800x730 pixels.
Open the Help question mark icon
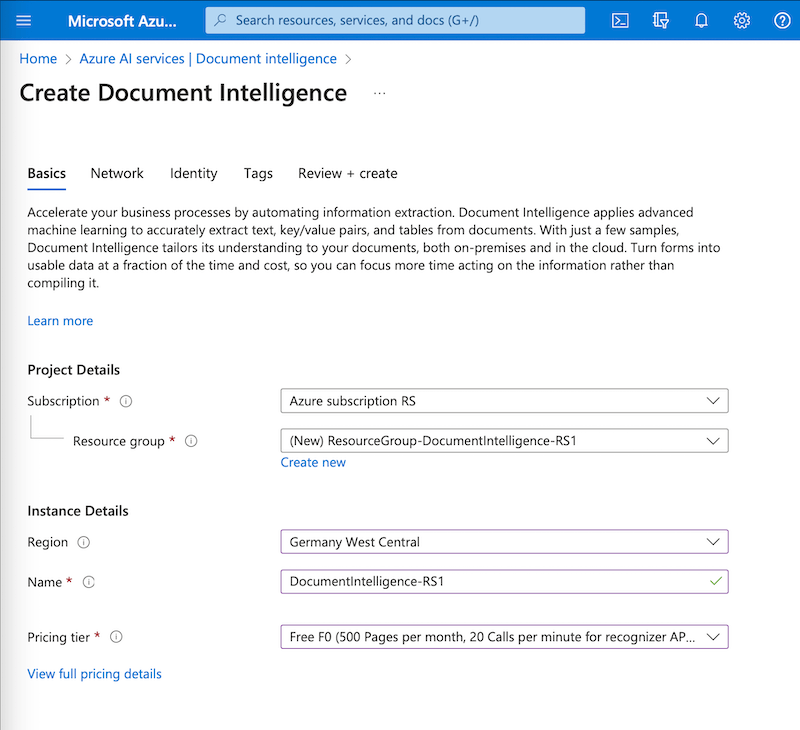(782, 20)
